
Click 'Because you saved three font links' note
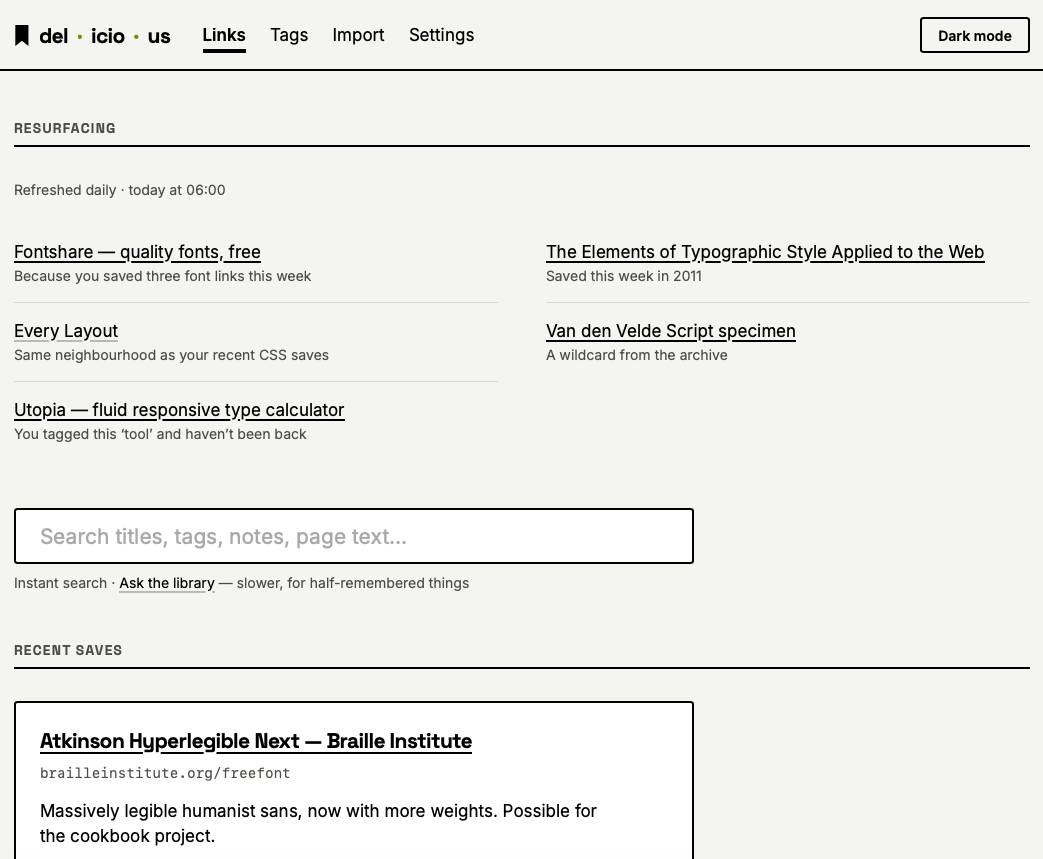(x=162, y=276)
